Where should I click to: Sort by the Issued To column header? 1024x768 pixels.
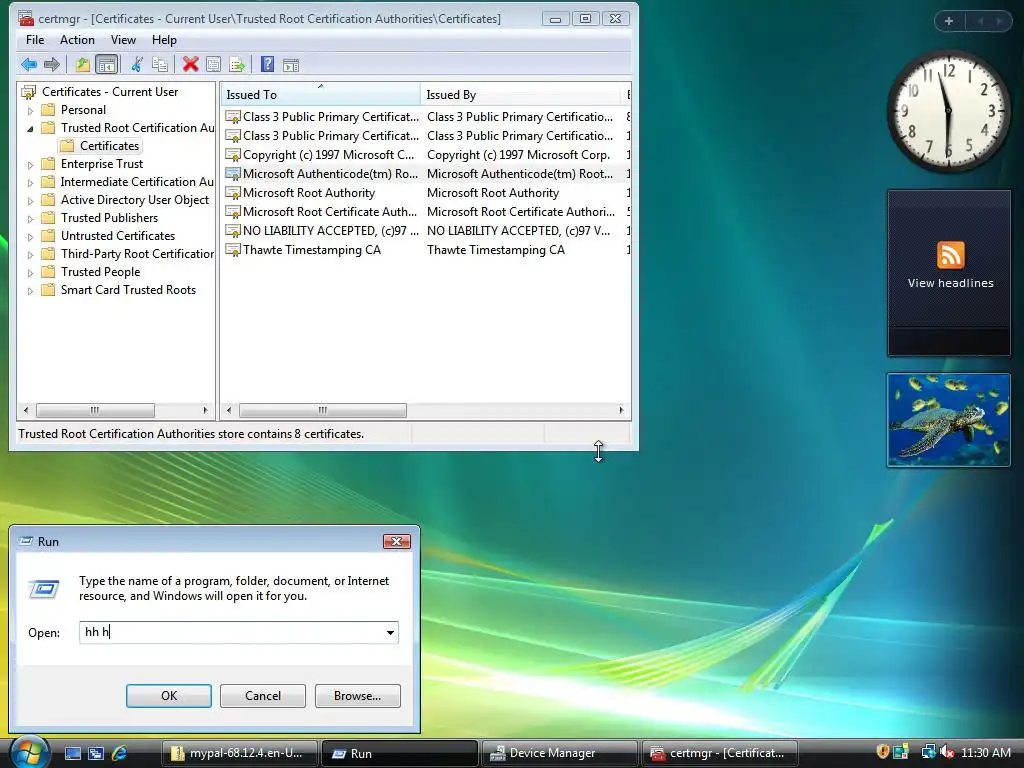click(x=320, y=95)
